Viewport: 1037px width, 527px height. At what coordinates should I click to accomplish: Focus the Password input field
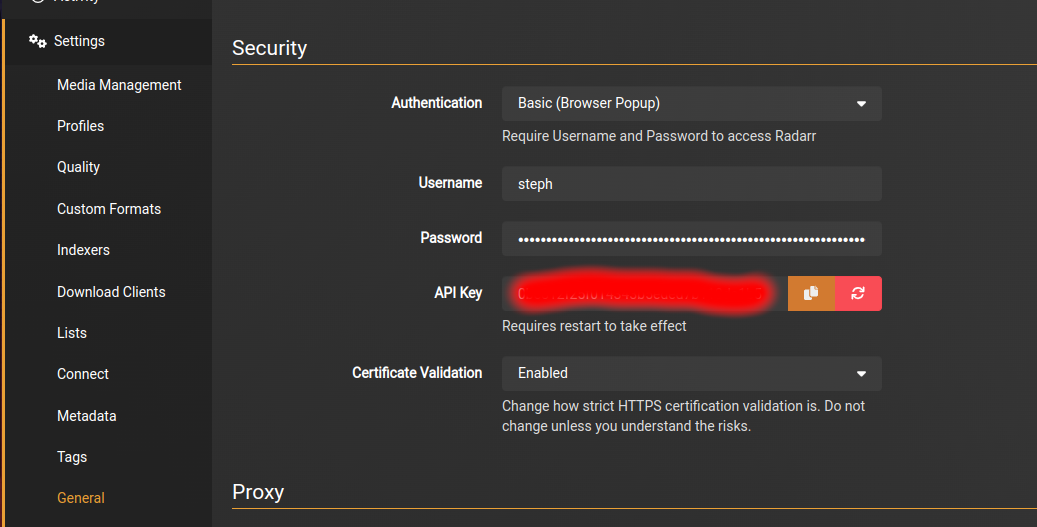tap(692, 239)
